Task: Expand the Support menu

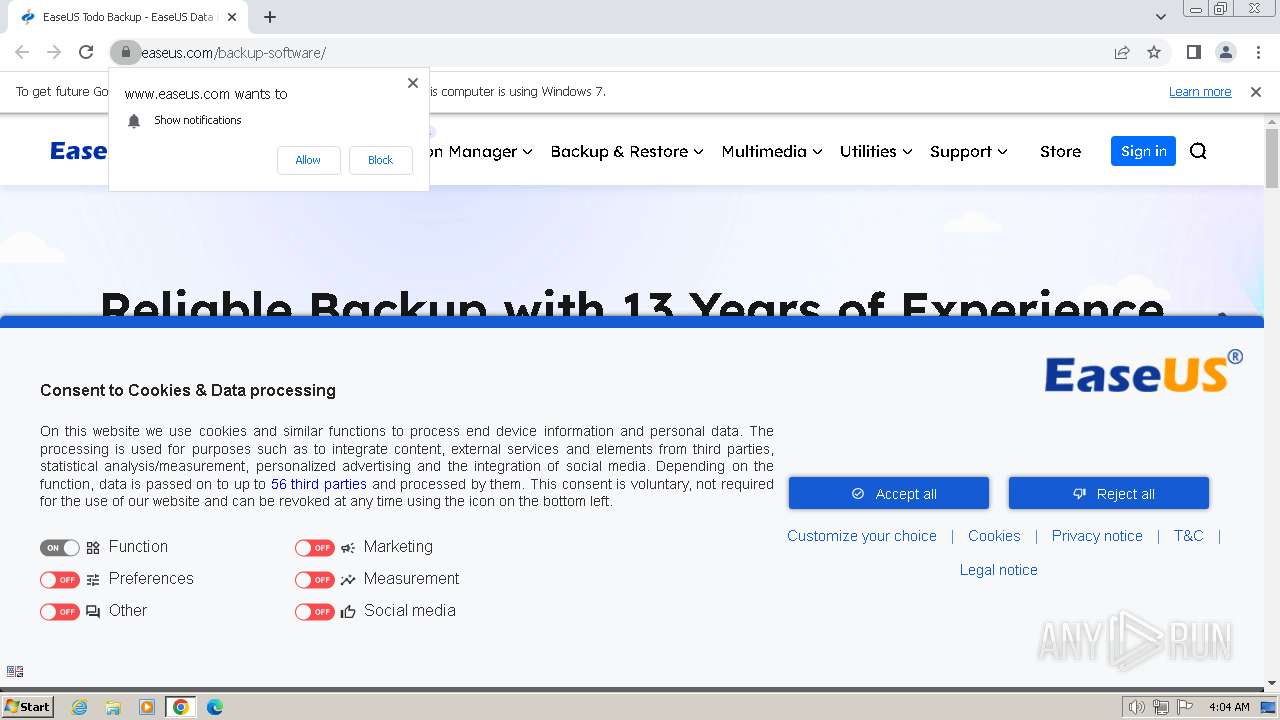Action: coord(969,152)
